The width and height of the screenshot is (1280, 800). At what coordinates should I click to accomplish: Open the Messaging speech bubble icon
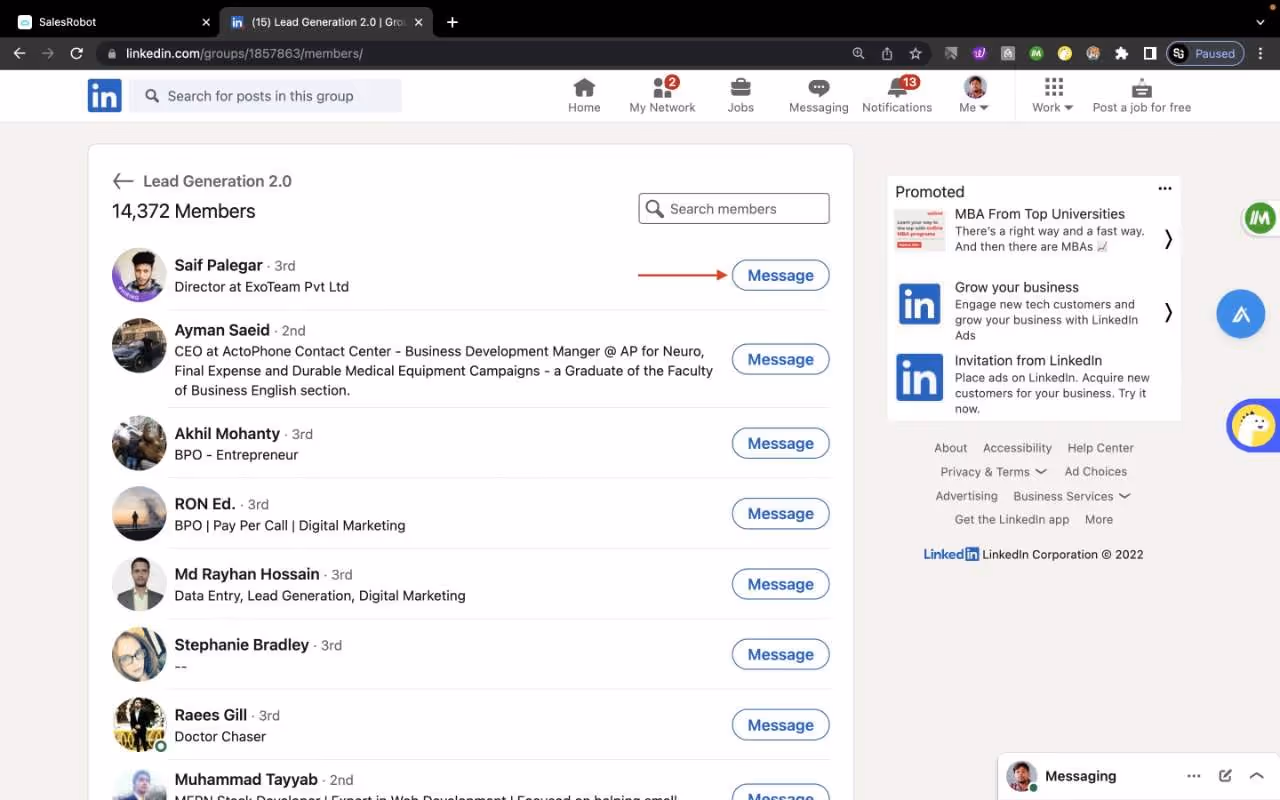pos(818,89)
